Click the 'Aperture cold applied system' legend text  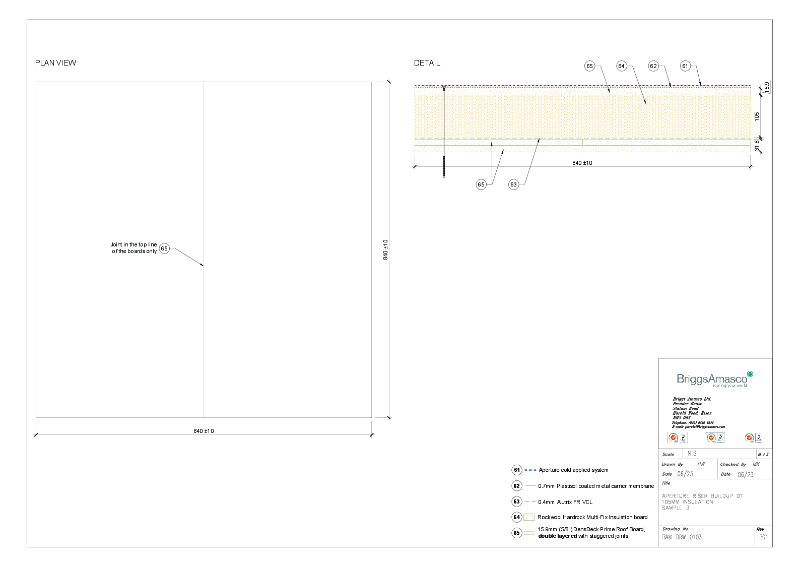tap(573, 470)
